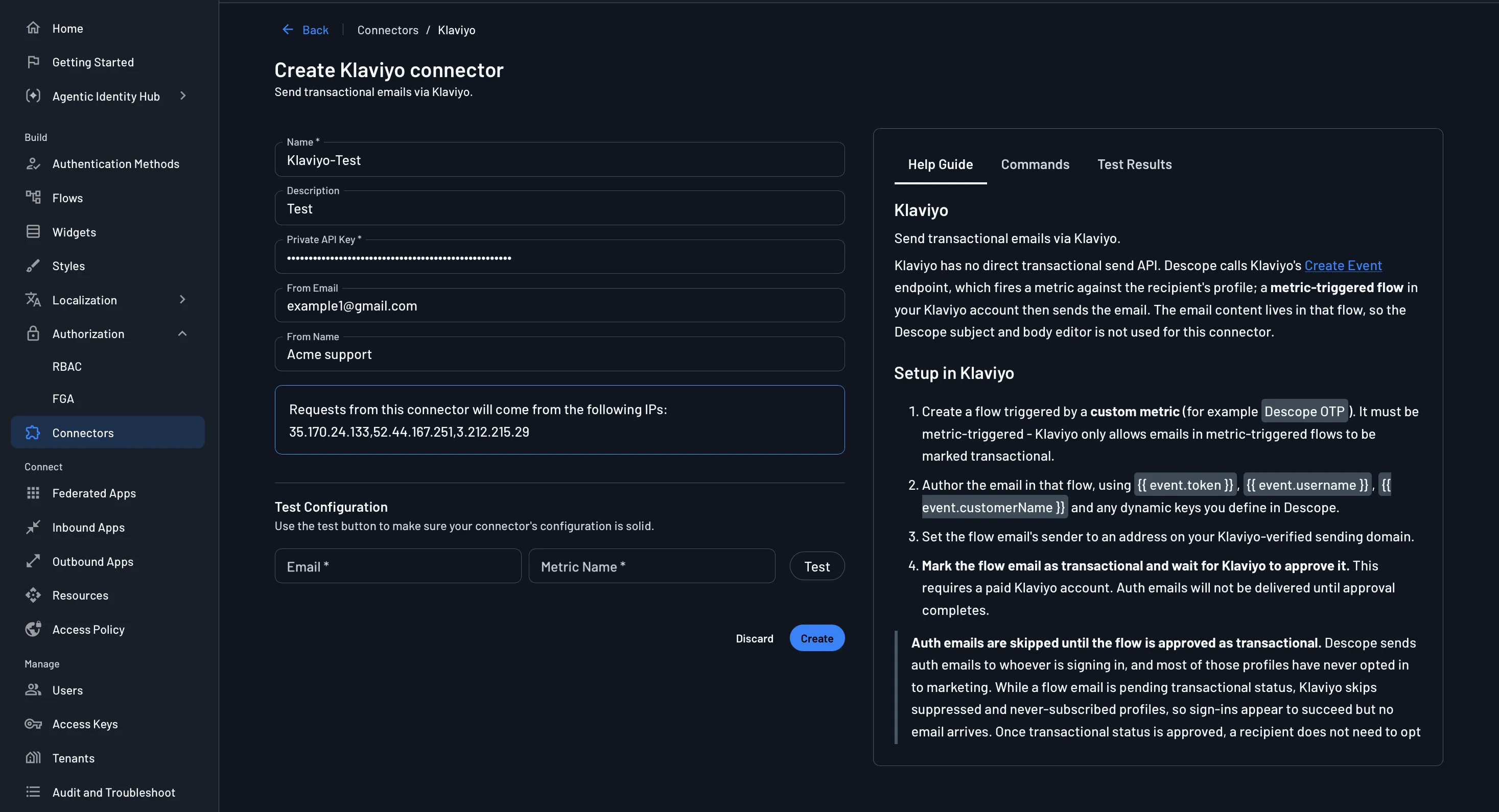Focus the Private API Key field
The image size is (1499, 812).
[x=559, y=257]
